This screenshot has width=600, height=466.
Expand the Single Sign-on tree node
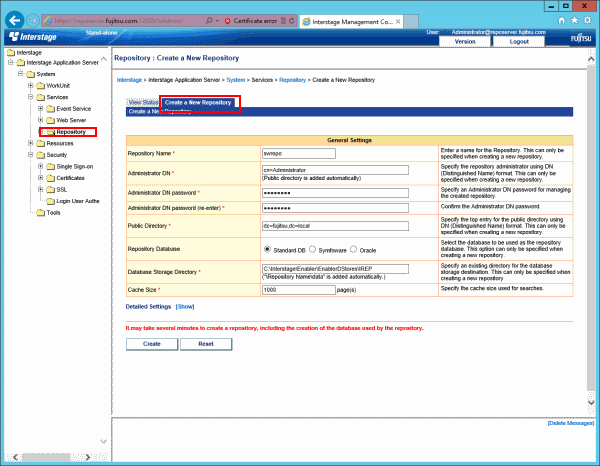pyautogui.click(x=41, y=166)
